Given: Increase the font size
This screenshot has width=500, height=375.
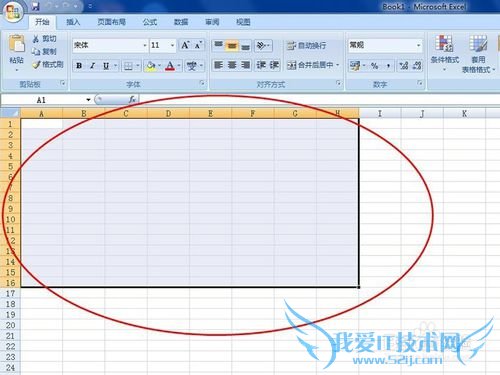Looking at the screenshot, I should (185, 45).
